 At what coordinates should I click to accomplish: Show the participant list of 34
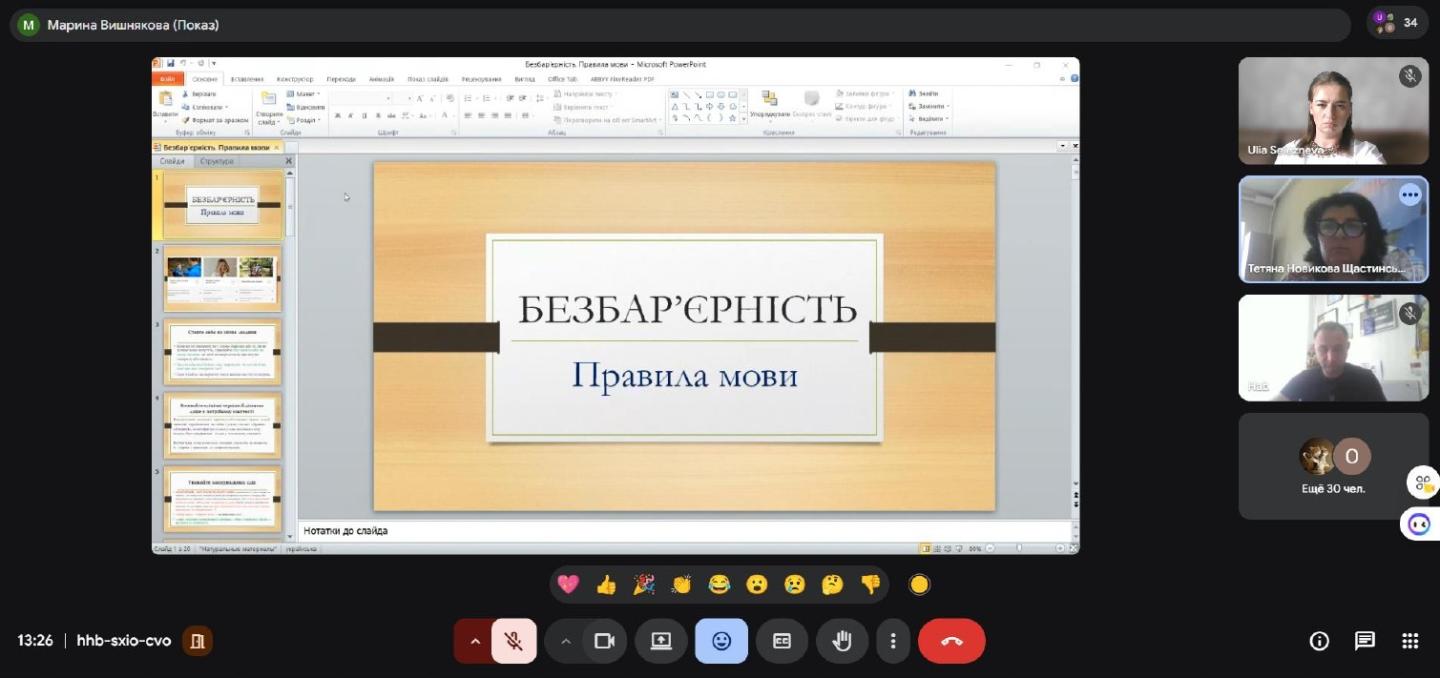click(1398, 22)
